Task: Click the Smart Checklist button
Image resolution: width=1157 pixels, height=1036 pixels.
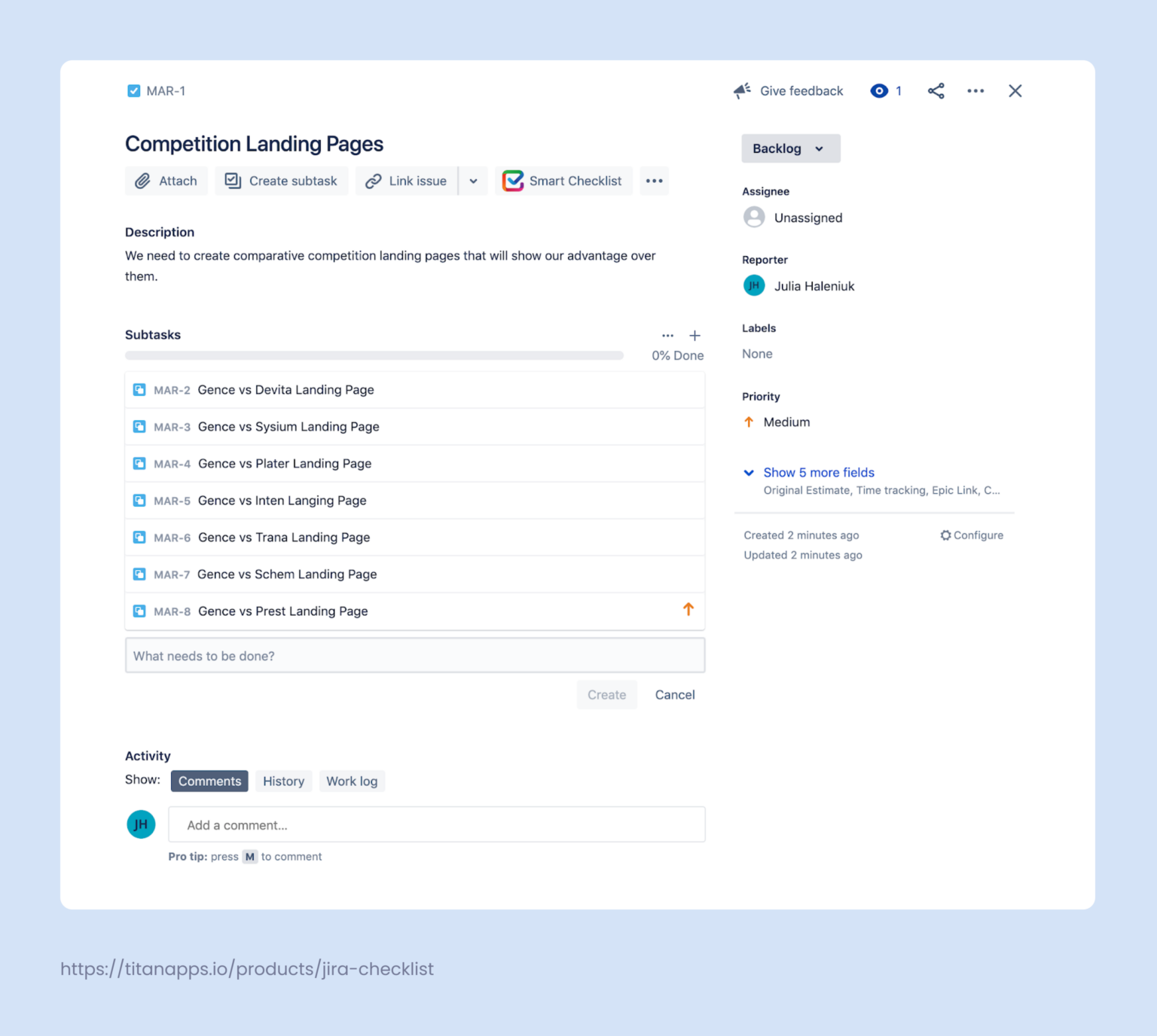Action: click(563, 181)
